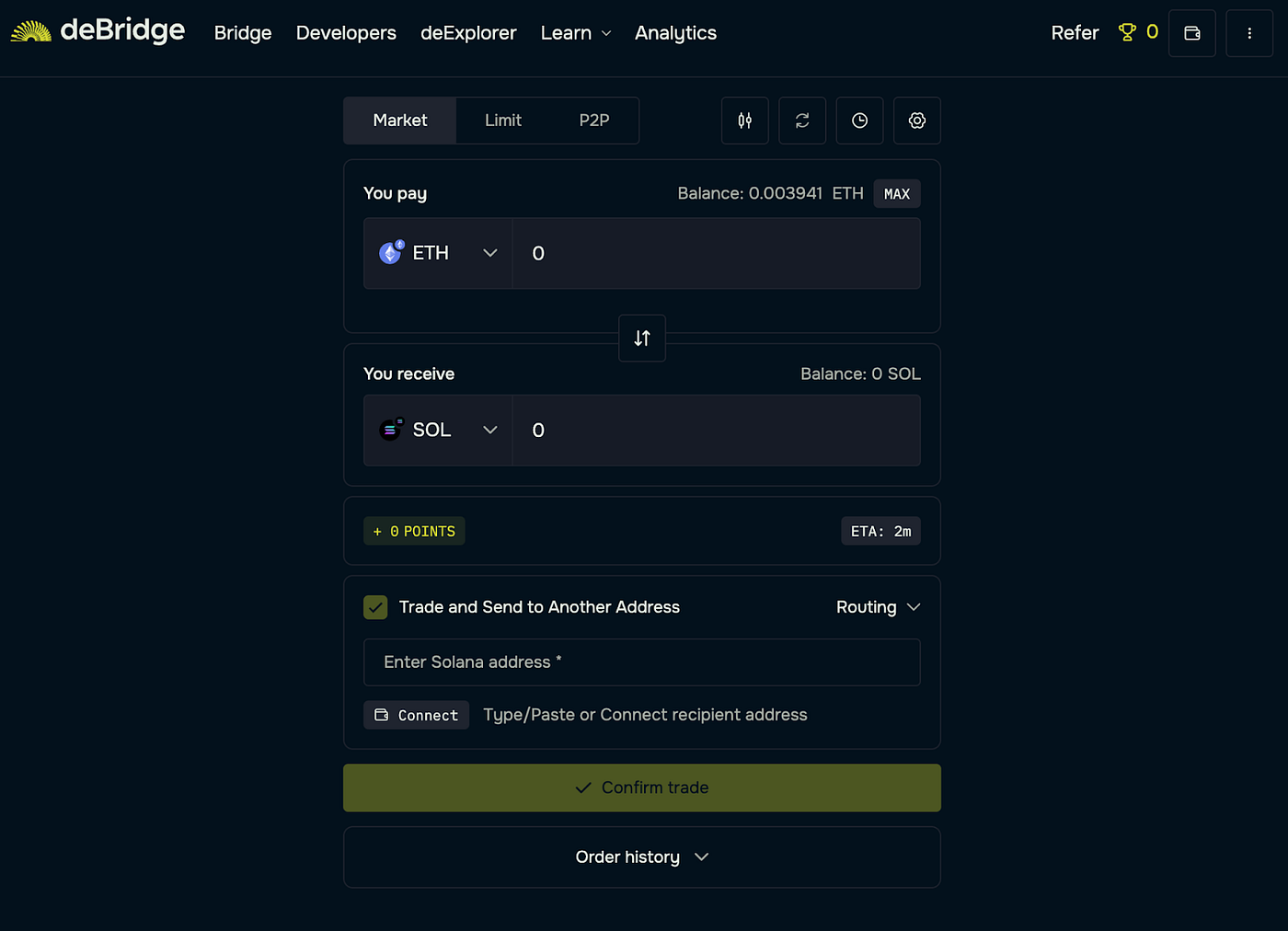
Task: Uncheck Trade and Send to Another Address
Action: point(375,607)
